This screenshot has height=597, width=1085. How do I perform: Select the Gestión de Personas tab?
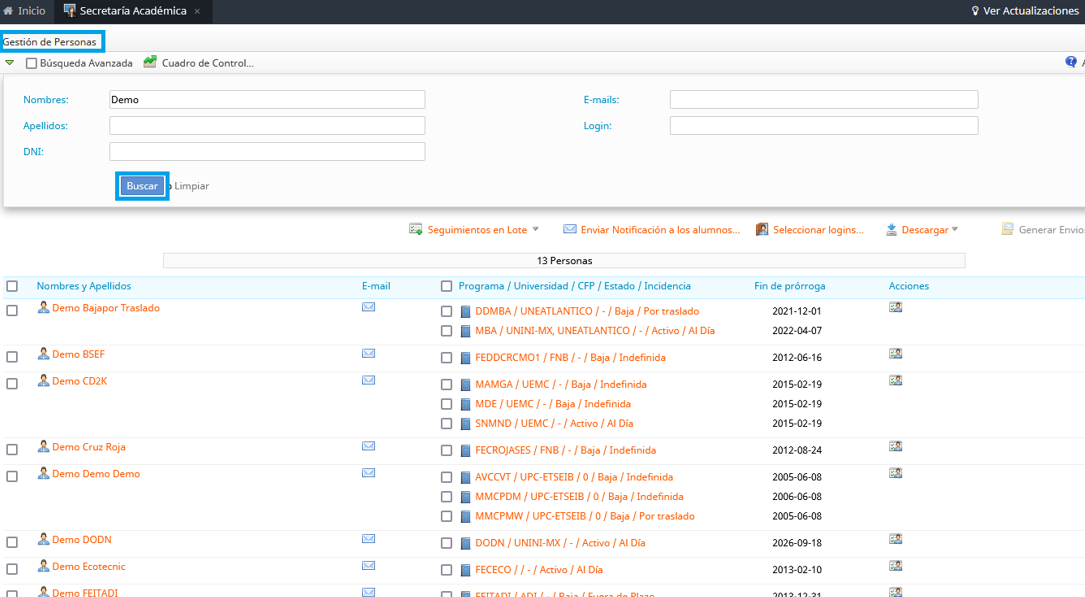coord(50,42)
